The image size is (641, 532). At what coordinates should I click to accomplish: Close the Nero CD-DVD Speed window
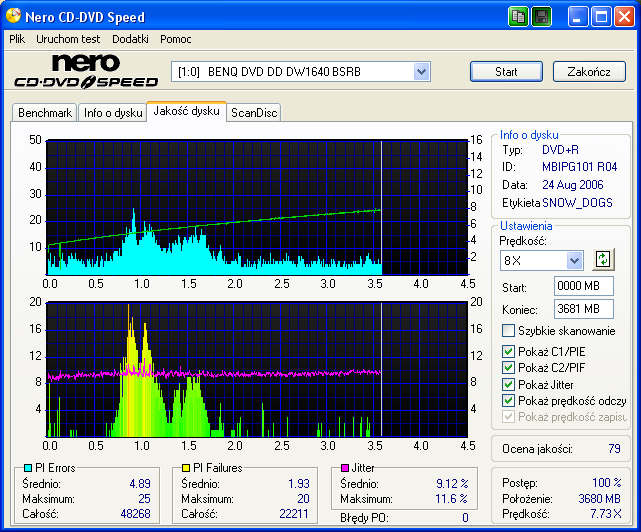click(625, 17)
